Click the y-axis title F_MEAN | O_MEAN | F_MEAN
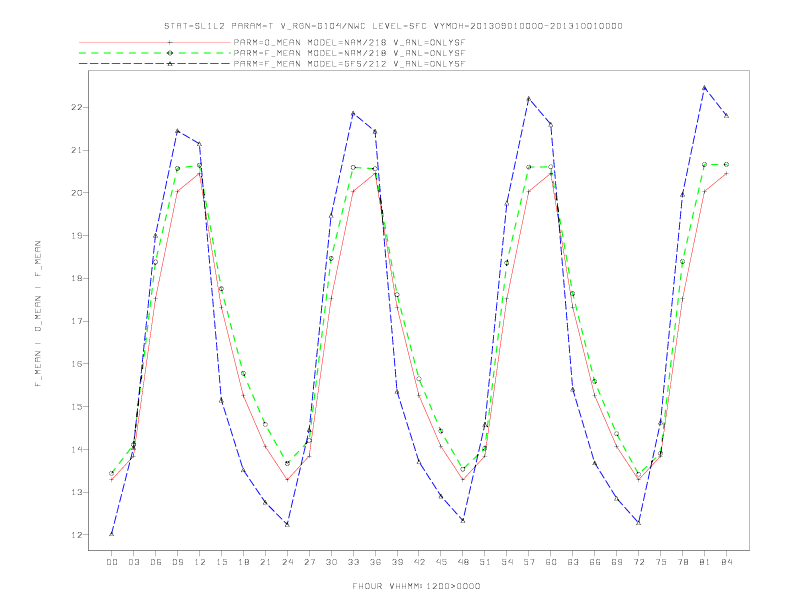This screenshot has width=792, height=612. [x=38, y=314]
